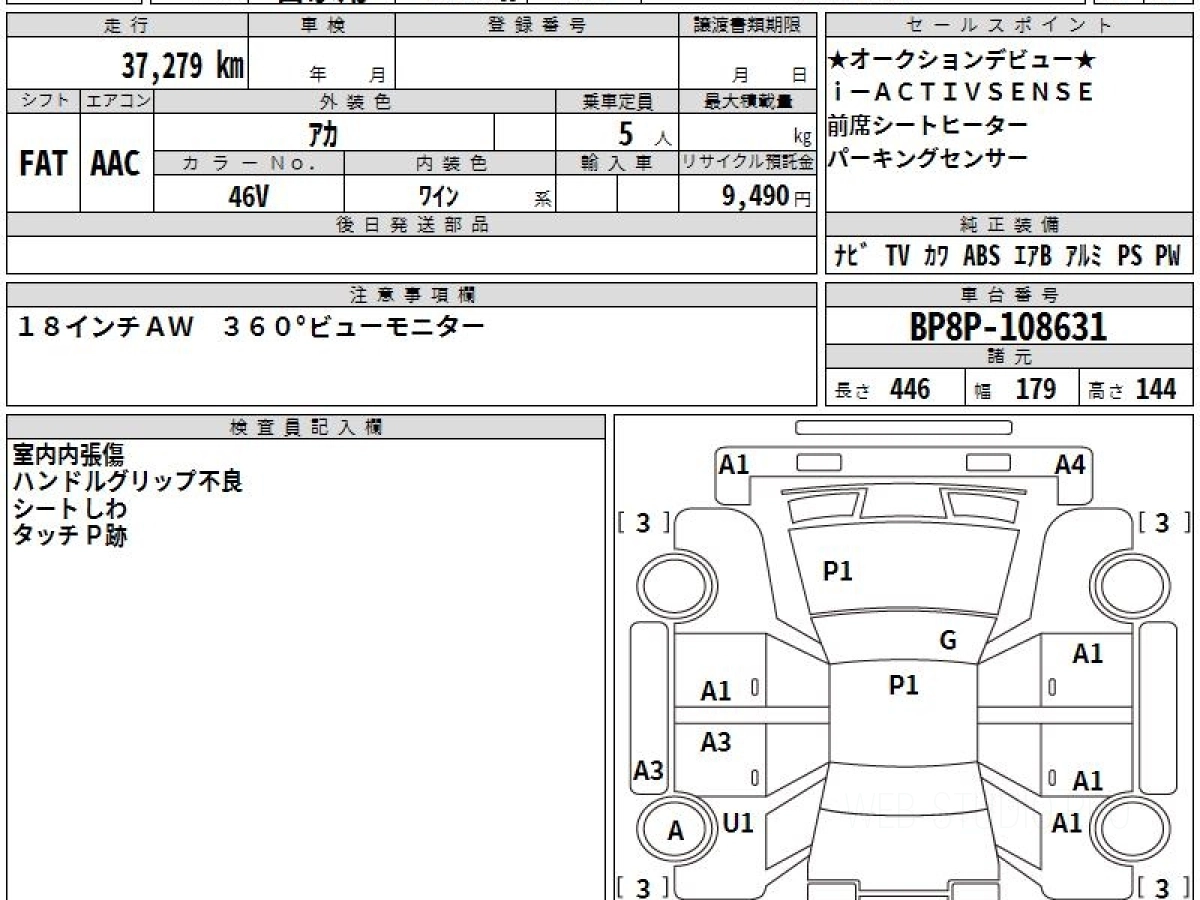Select the mileage value 37,279 km
Screen dimensions: 1200x900
(x=183, y=65)
